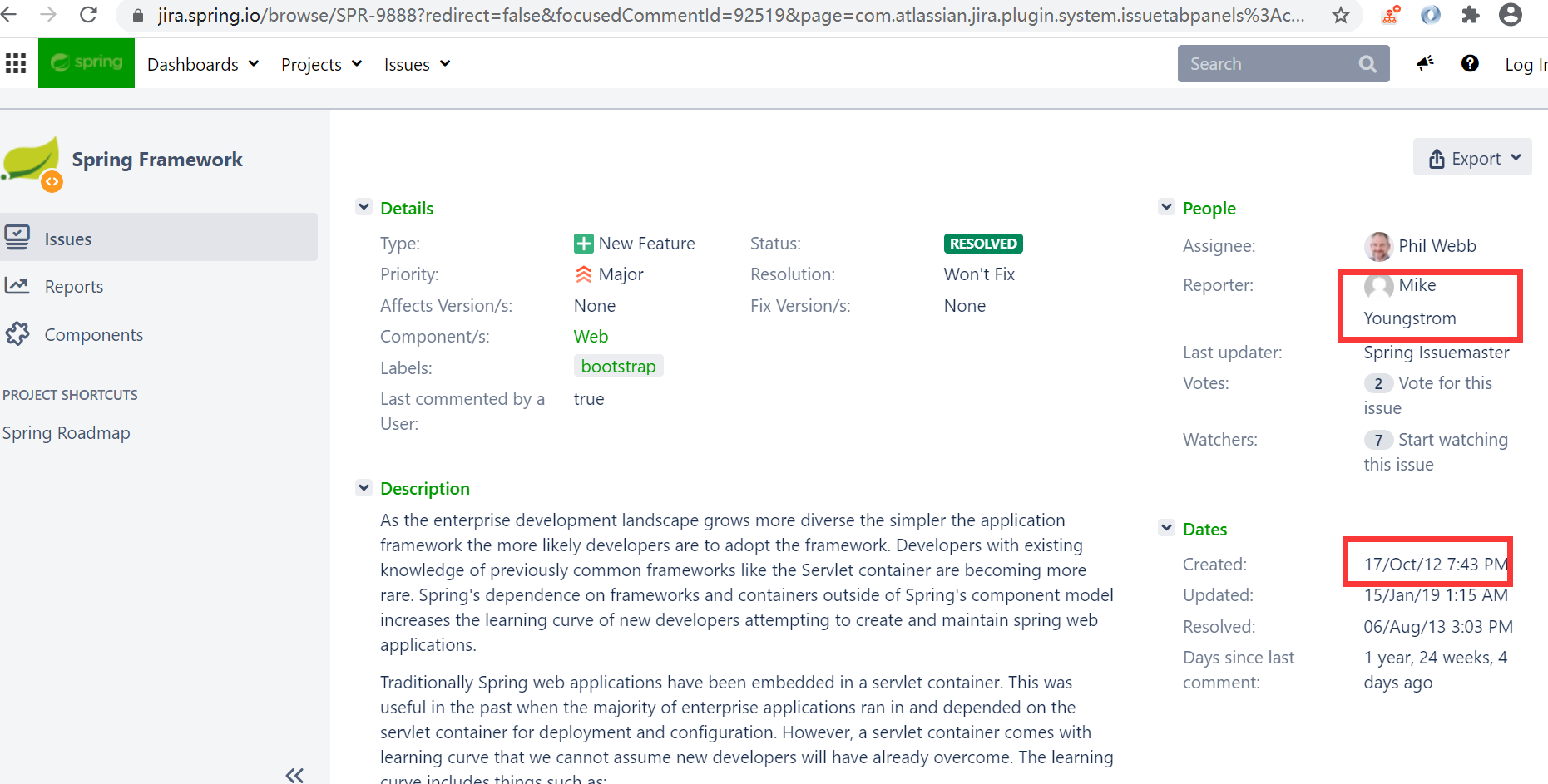Click the Won't Fix resolution value
Screen dimensions: 1548x784
coord(979,274)
